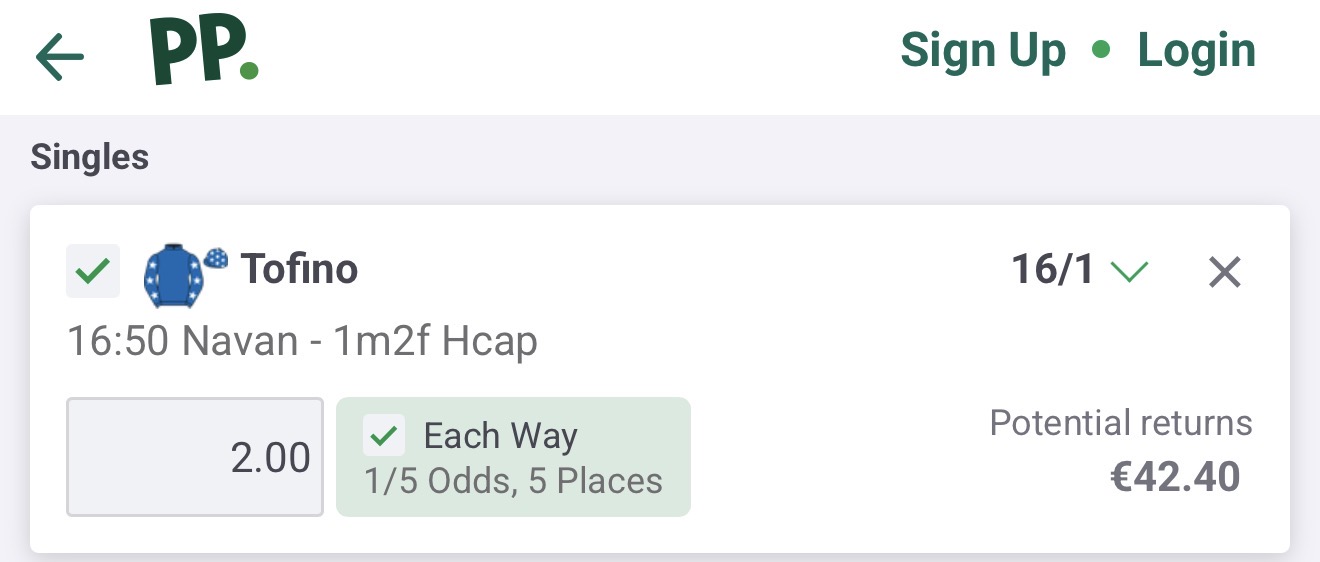The height and width of the screenshot is (562, 1320).
Task: Open the Sign Up page
Action: (x=983, y=50)
